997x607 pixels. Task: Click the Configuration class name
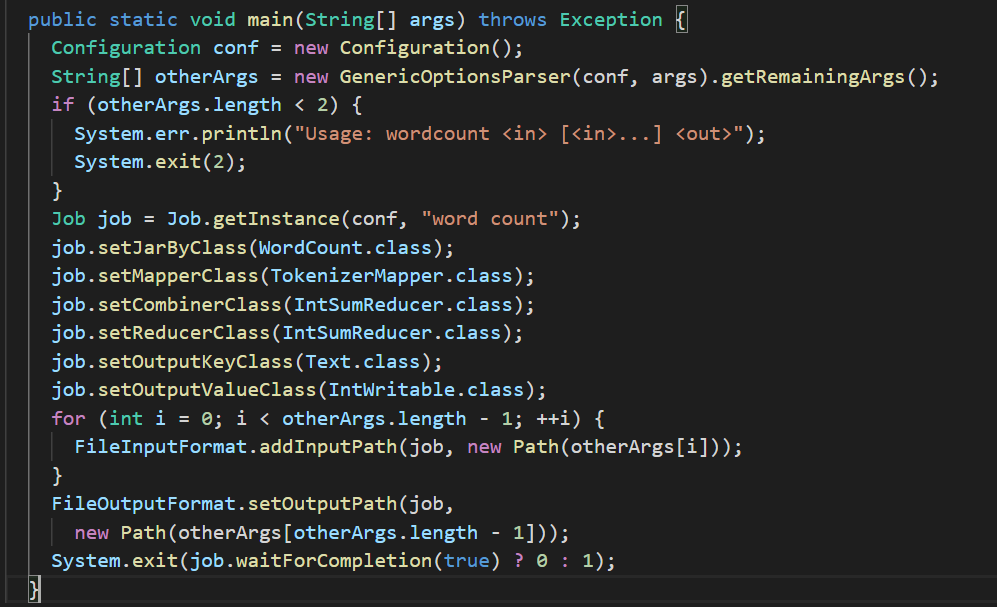(125, 47)
